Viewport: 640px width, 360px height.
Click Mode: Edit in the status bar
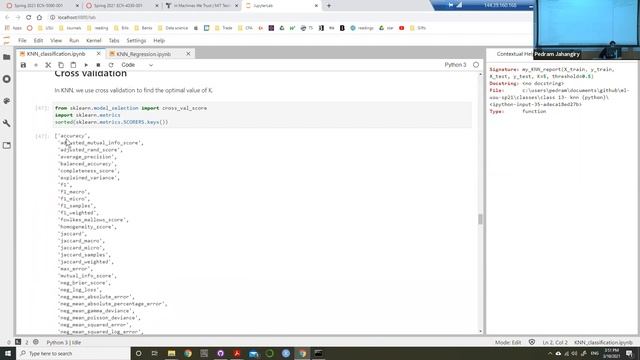click(508, 342)
